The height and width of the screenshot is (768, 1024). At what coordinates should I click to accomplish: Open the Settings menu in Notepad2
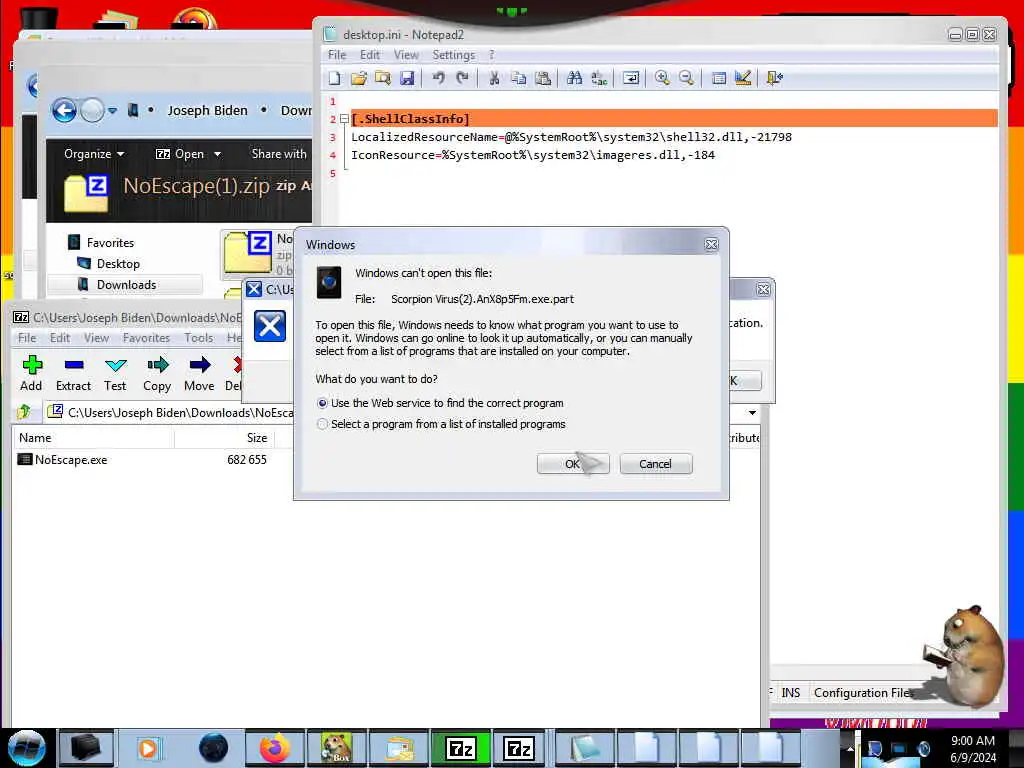(x=453, y=55)
